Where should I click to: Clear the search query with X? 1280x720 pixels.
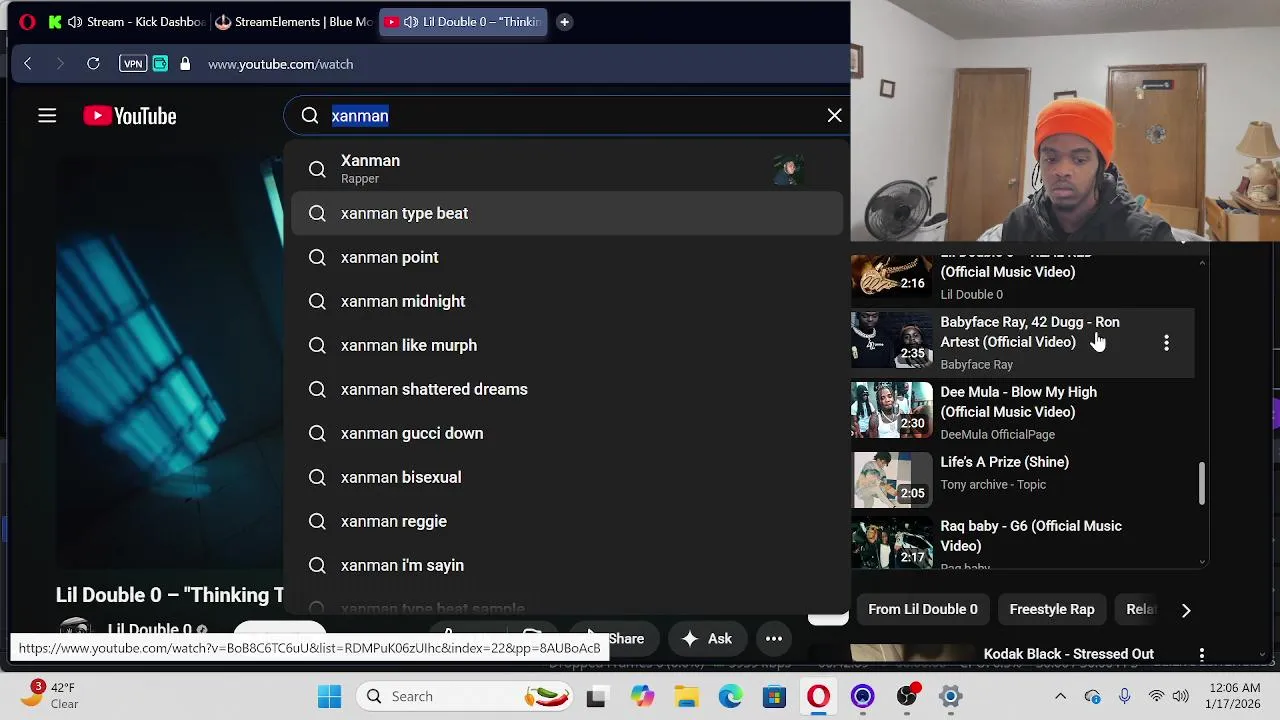pos(834,116)
